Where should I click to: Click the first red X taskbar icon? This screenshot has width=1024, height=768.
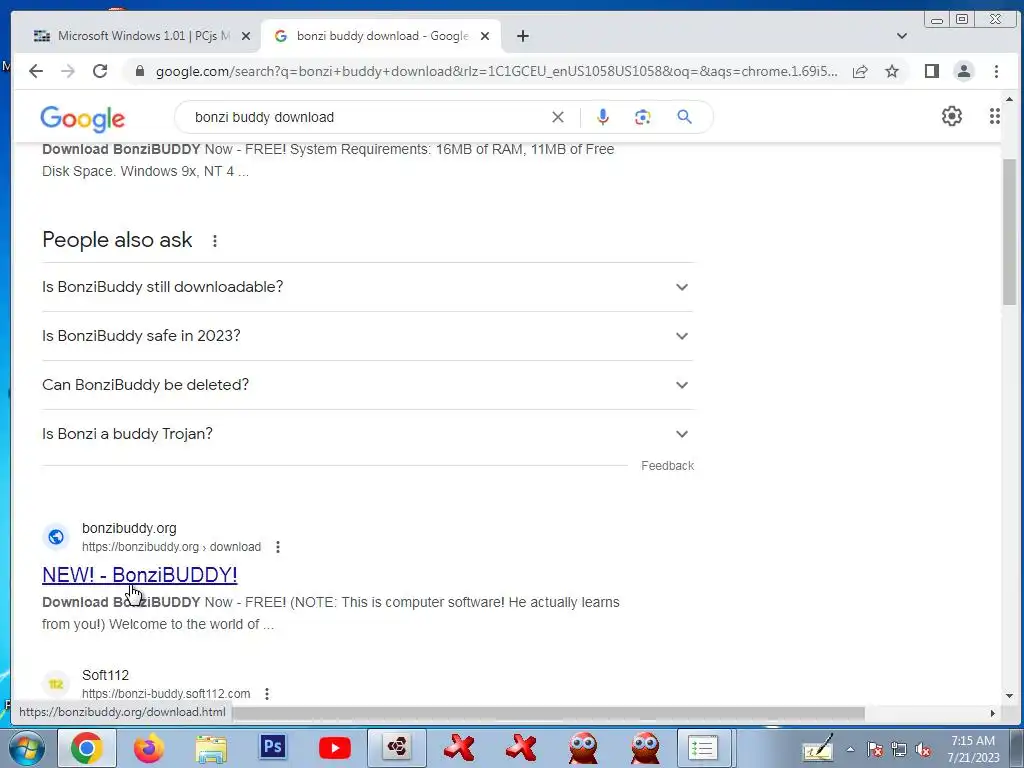tap(459, 748)
